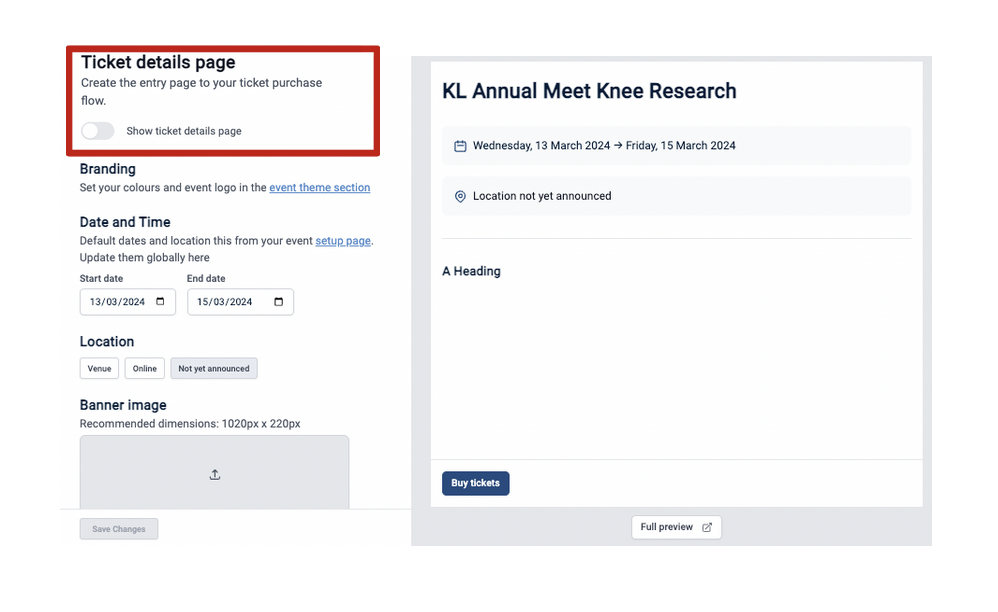Click the End date input showing 15/03/2024

(x=233, y=301)
